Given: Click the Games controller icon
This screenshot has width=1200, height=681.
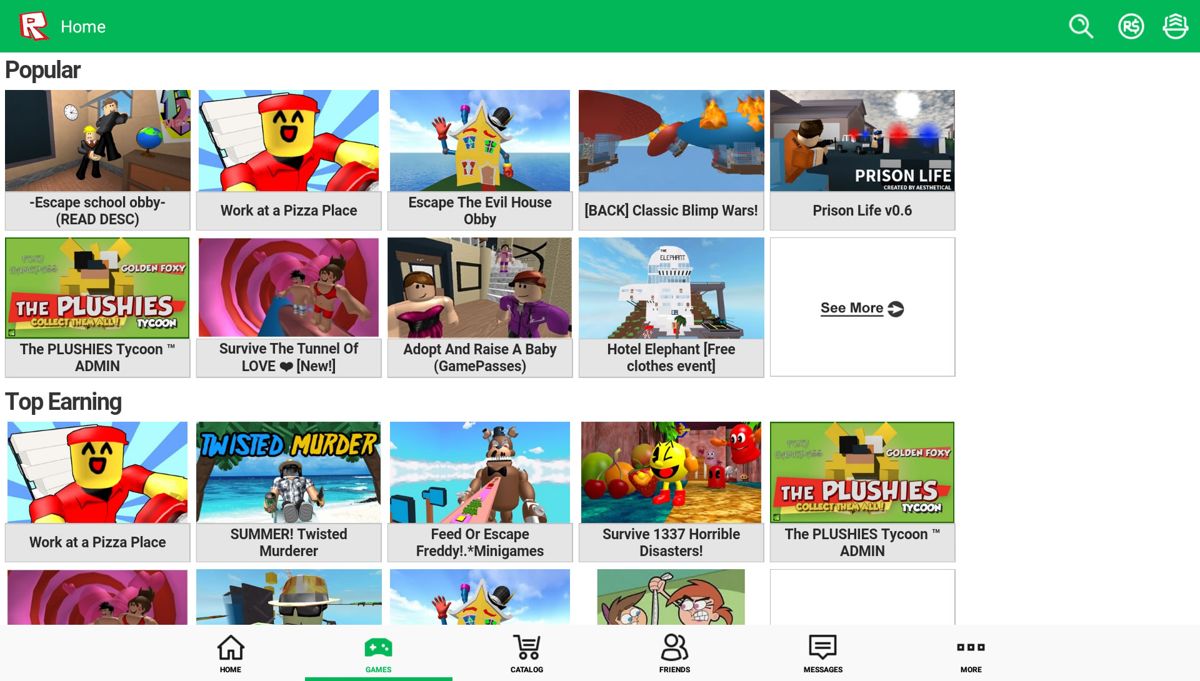Looking at the screenshot, I should pos(378,647).
